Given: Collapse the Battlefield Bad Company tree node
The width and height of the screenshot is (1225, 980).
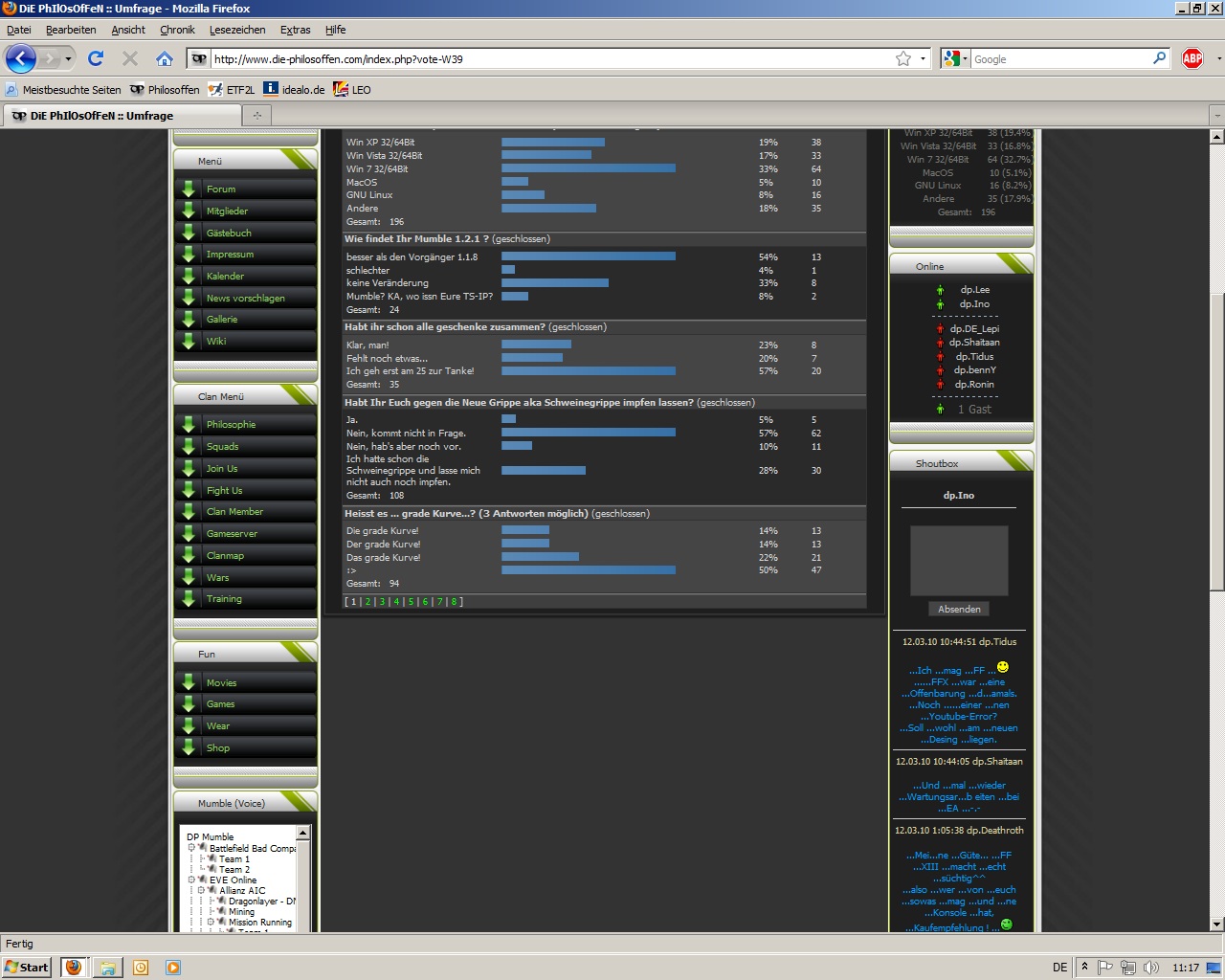Looking at the screenshot, I should (191, 848).
